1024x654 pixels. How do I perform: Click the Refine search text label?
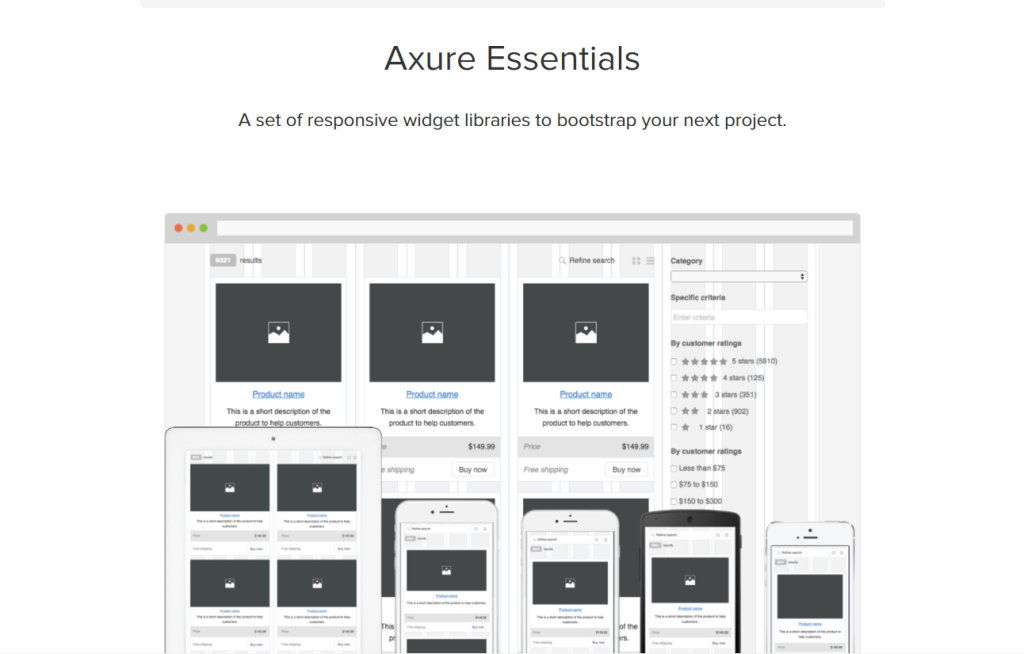pyautogui.click(x=592, y=260)
